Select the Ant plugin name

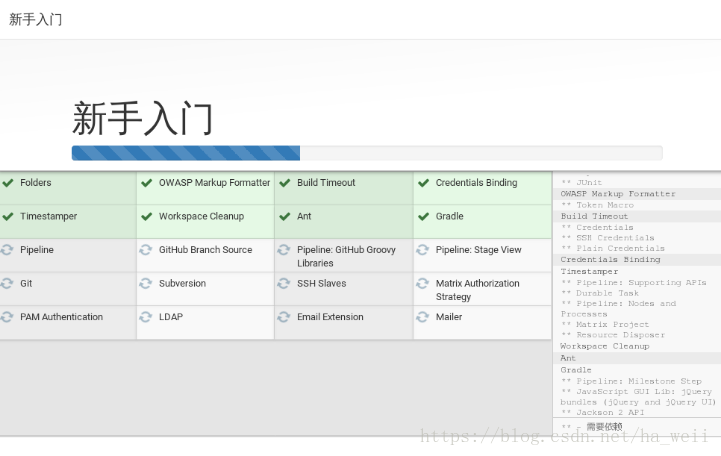pos(304,216)
